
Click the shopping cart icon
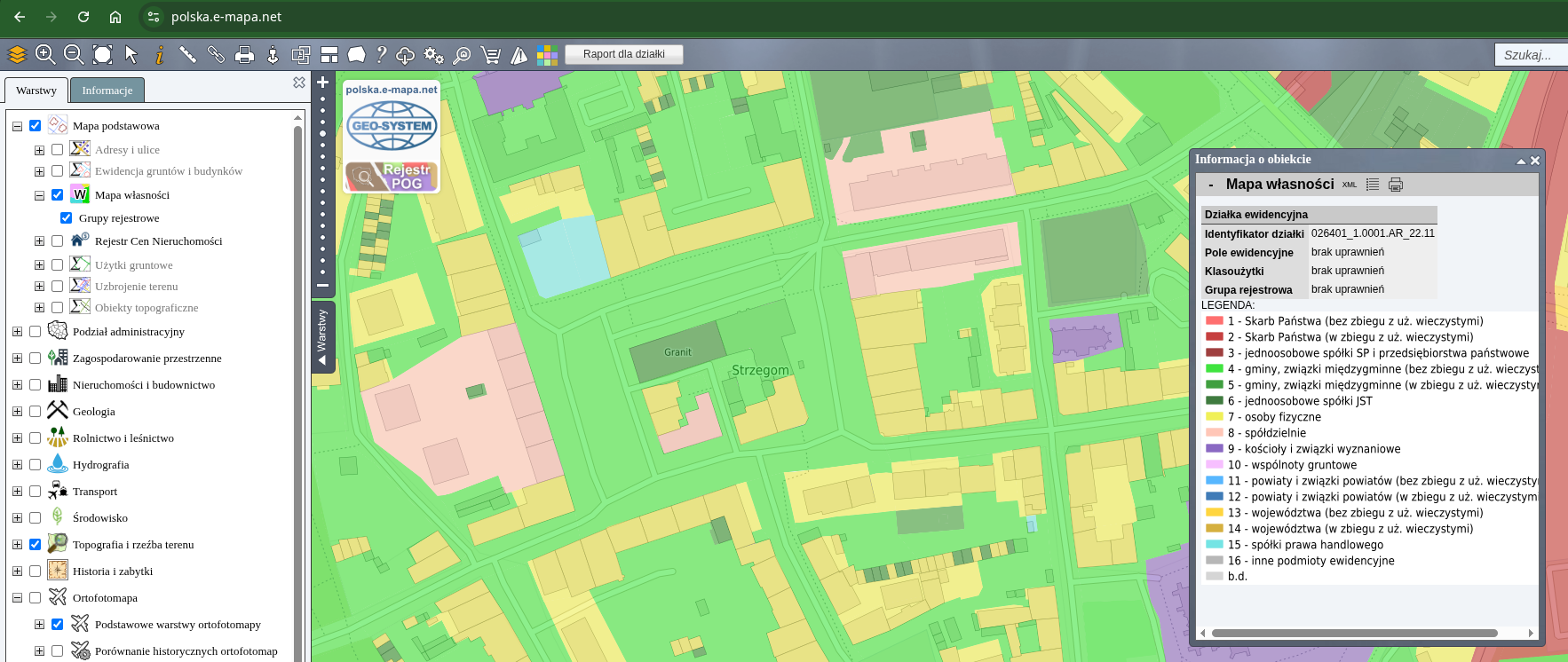point(490,55)
